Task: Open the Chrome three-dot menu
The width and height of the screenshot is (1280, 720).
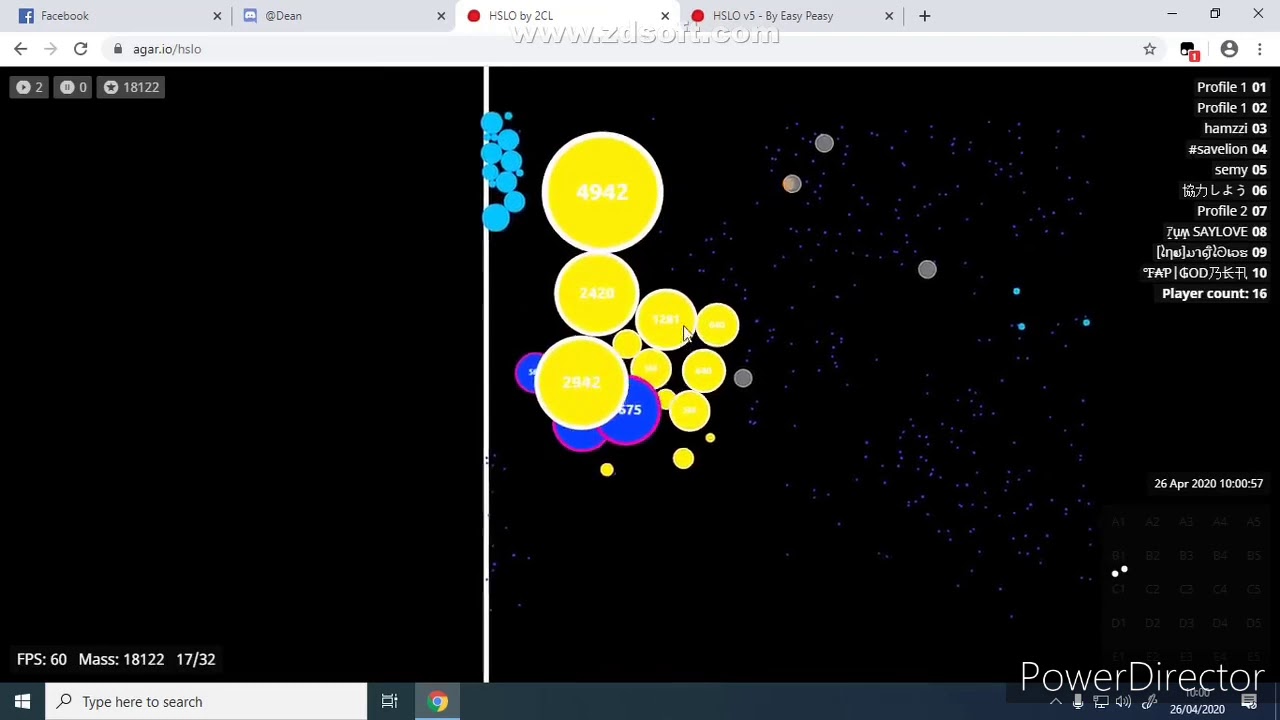Action: pyautogui.click(x=1260, y=49)
